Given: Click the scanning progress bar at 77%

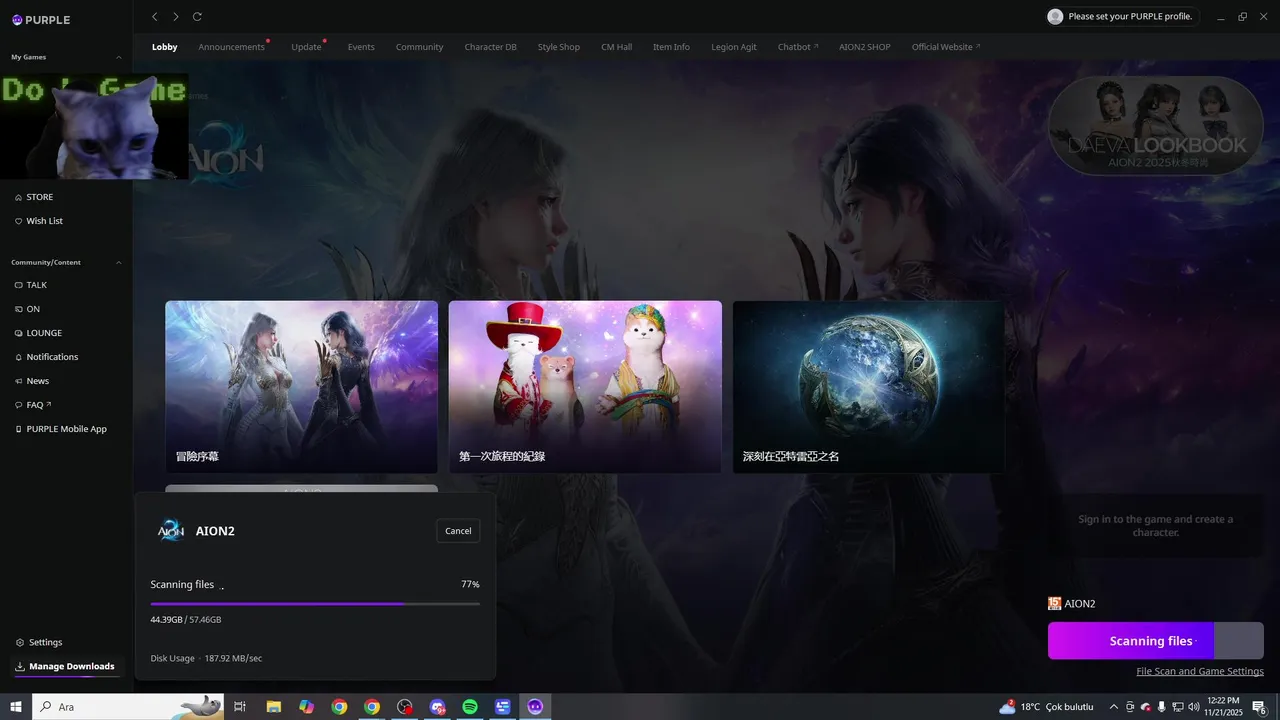Looking at the screenshot, I should [x=315, y=604].
